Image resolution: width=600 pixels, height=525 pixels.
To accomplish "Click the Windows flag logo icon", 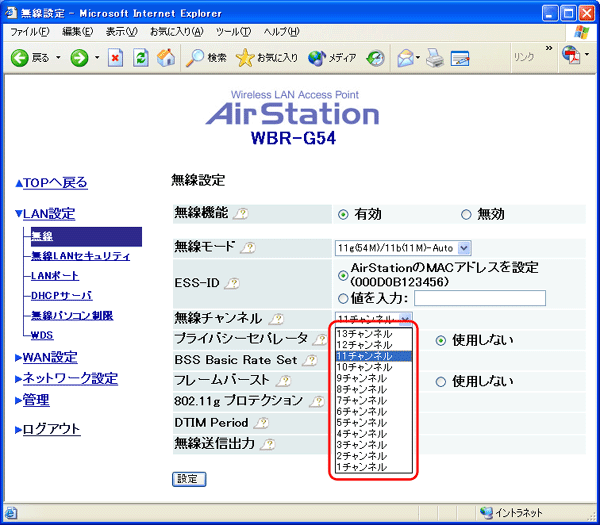I will [x=582, y=33].
